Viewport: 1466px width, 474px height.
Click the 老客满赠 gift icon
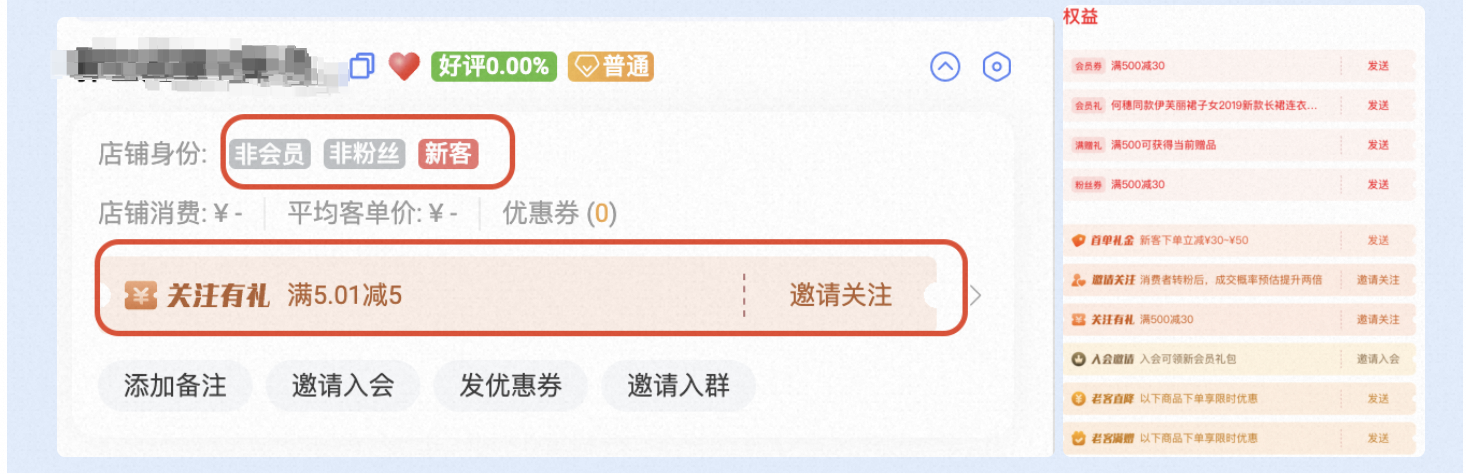[1078, 438]
